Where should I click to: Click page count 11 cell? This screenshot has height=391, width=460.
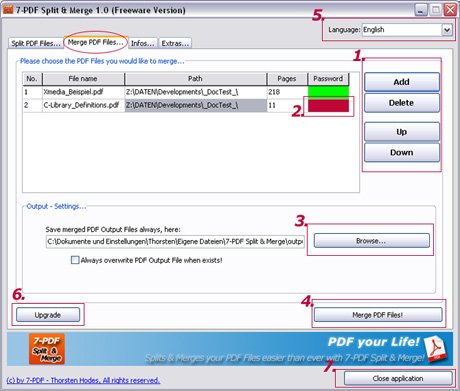point(287,105)
